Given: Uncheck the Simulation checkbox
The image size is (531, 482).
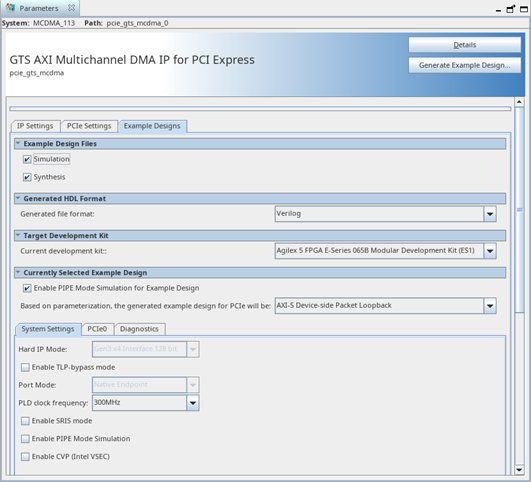Looking at the screenshot, I should (x=27, y=159).
